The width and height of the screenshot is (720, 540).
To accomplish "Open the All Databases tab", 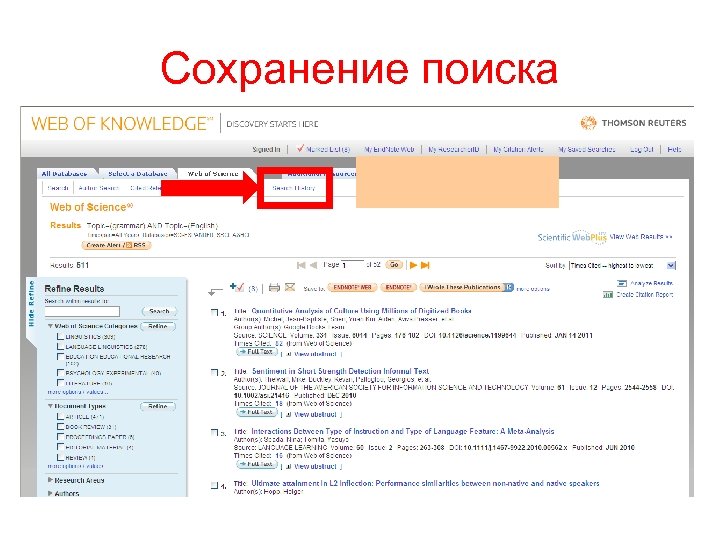I will point(64,174).
